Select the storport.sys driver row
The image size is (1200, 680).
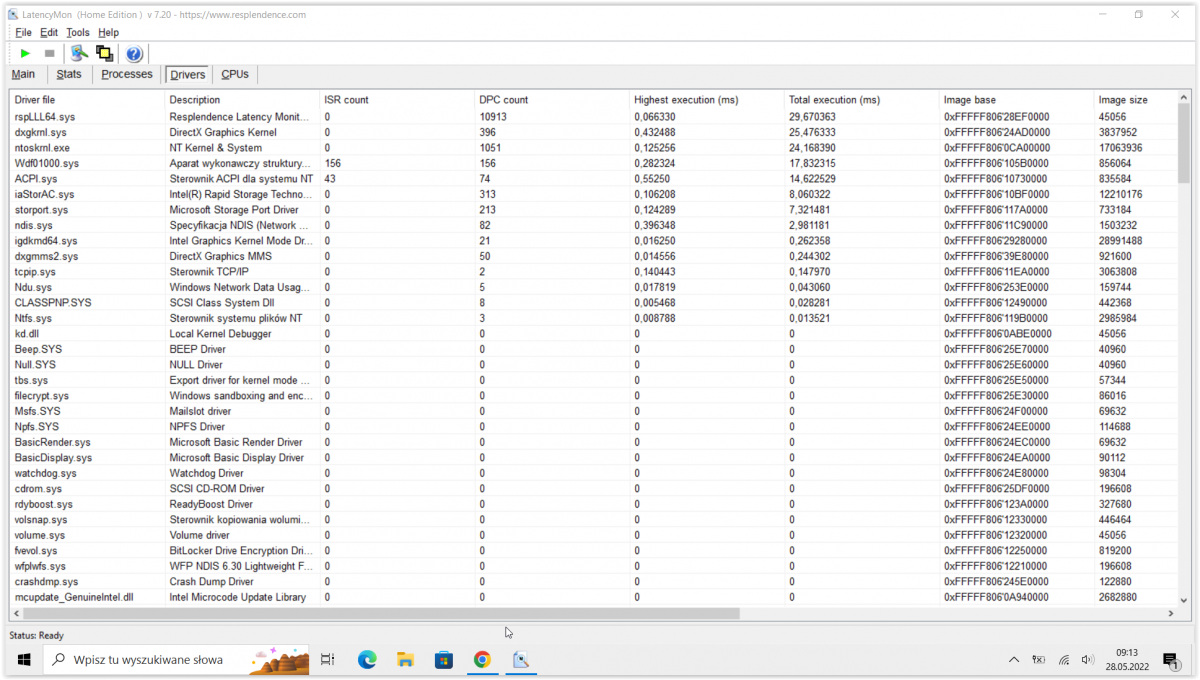tap(593, 210)
